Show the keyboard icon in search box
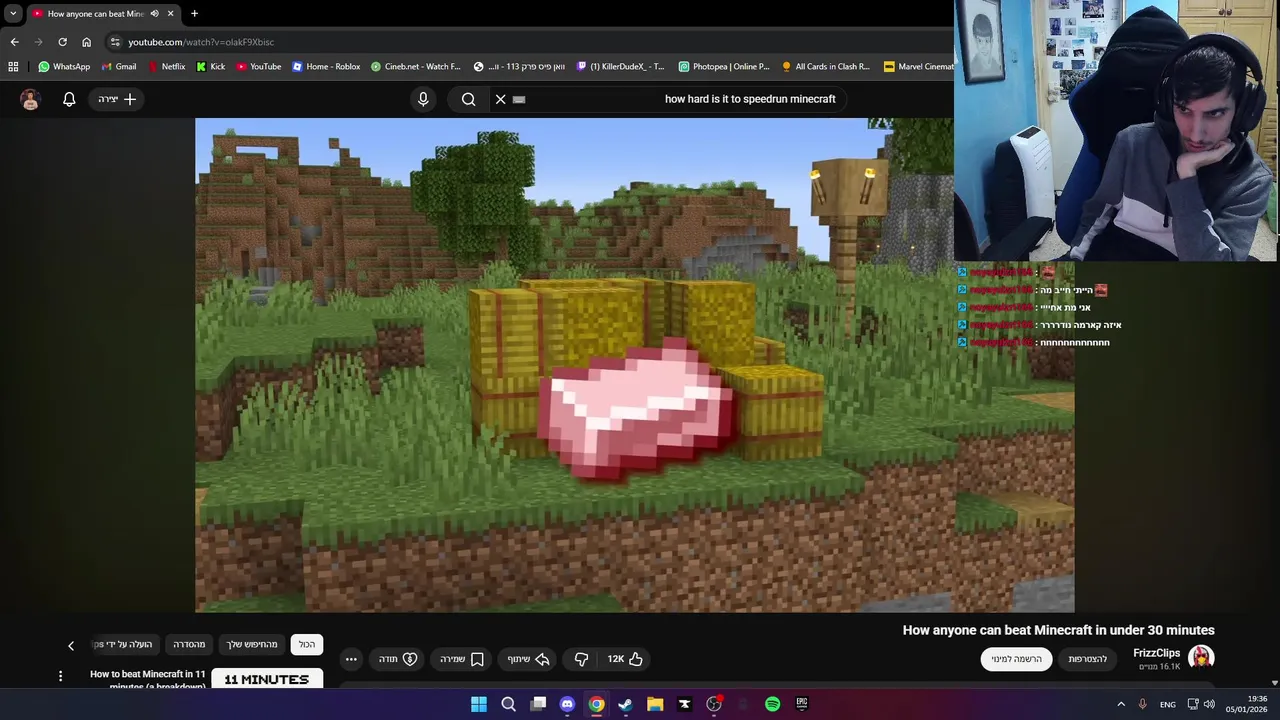Screen dimensions: 1280x720 (x=519, y=99)
